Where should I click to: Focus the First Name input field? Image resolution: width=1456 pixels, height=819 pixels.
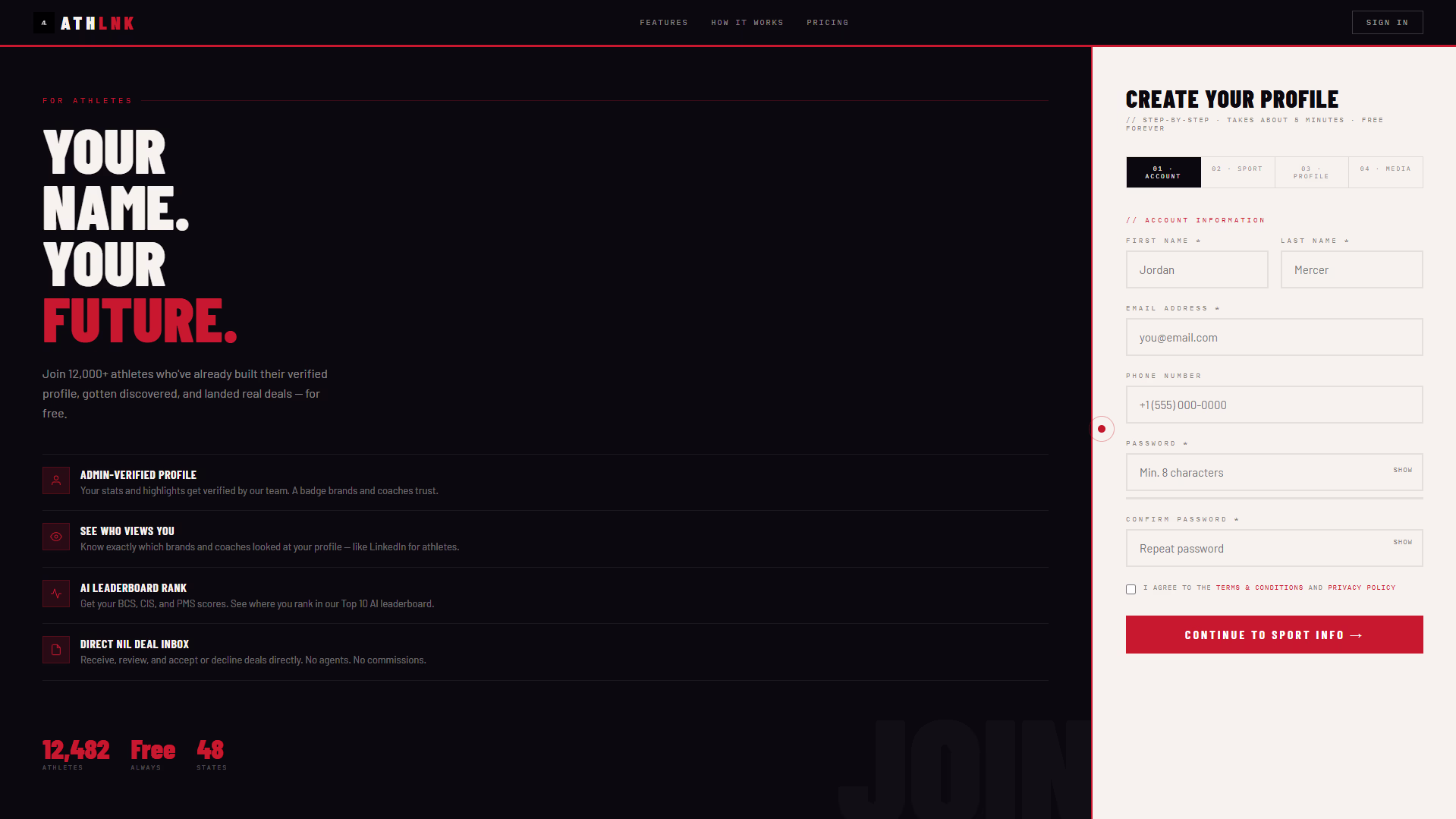1197,269
